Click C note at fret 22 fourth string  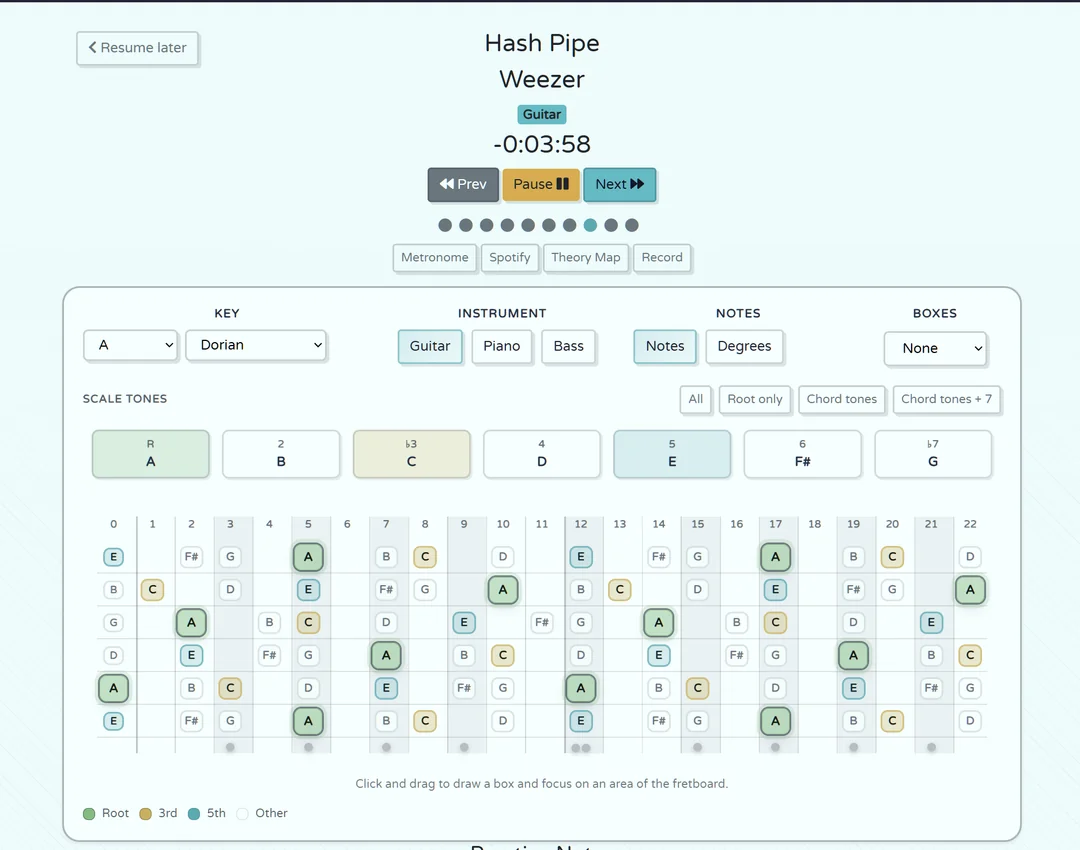(970, 655)
